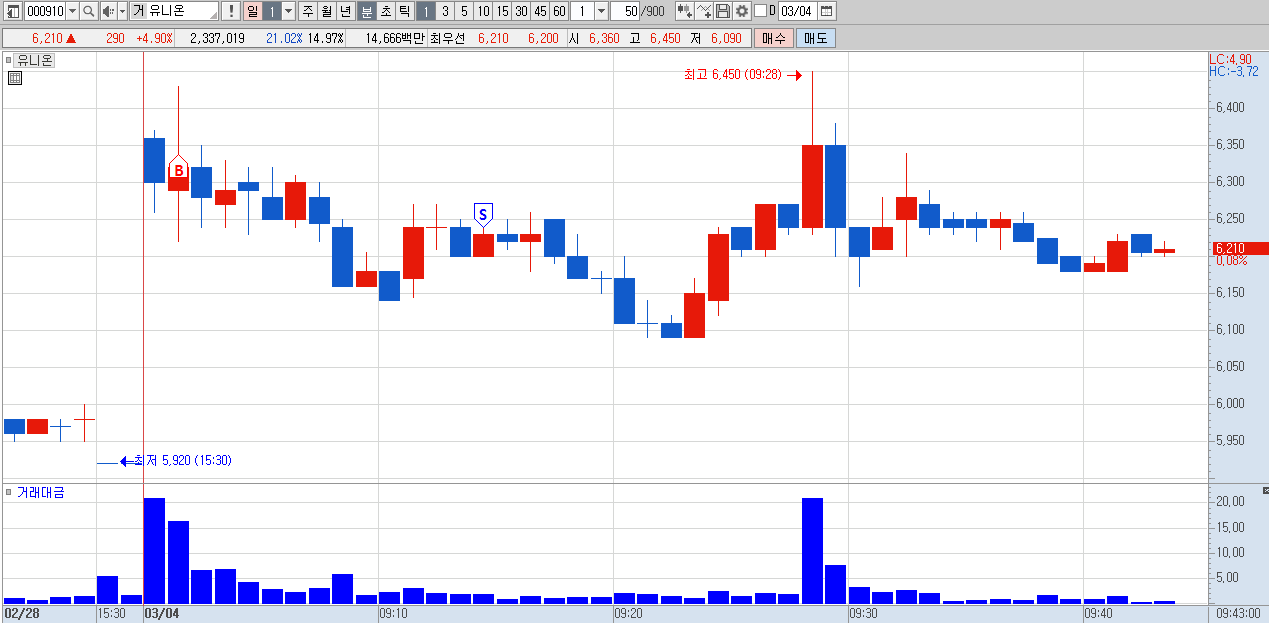Select the 5 minute interval tab
The height and width of the screenshot is (623, 1269).
pyautogui.click(x=464, y=11)
